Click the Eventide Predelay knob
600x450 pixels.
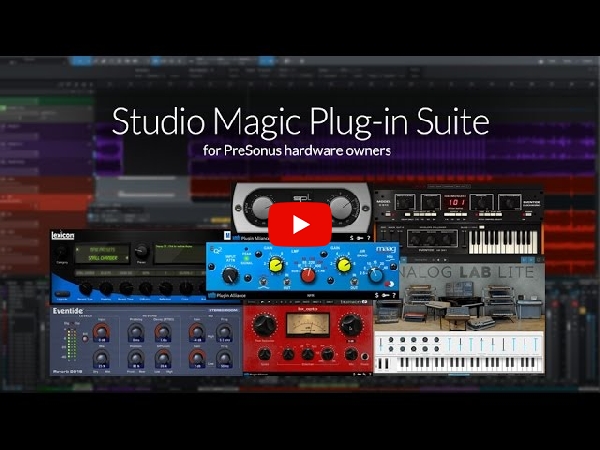(135, 331)
